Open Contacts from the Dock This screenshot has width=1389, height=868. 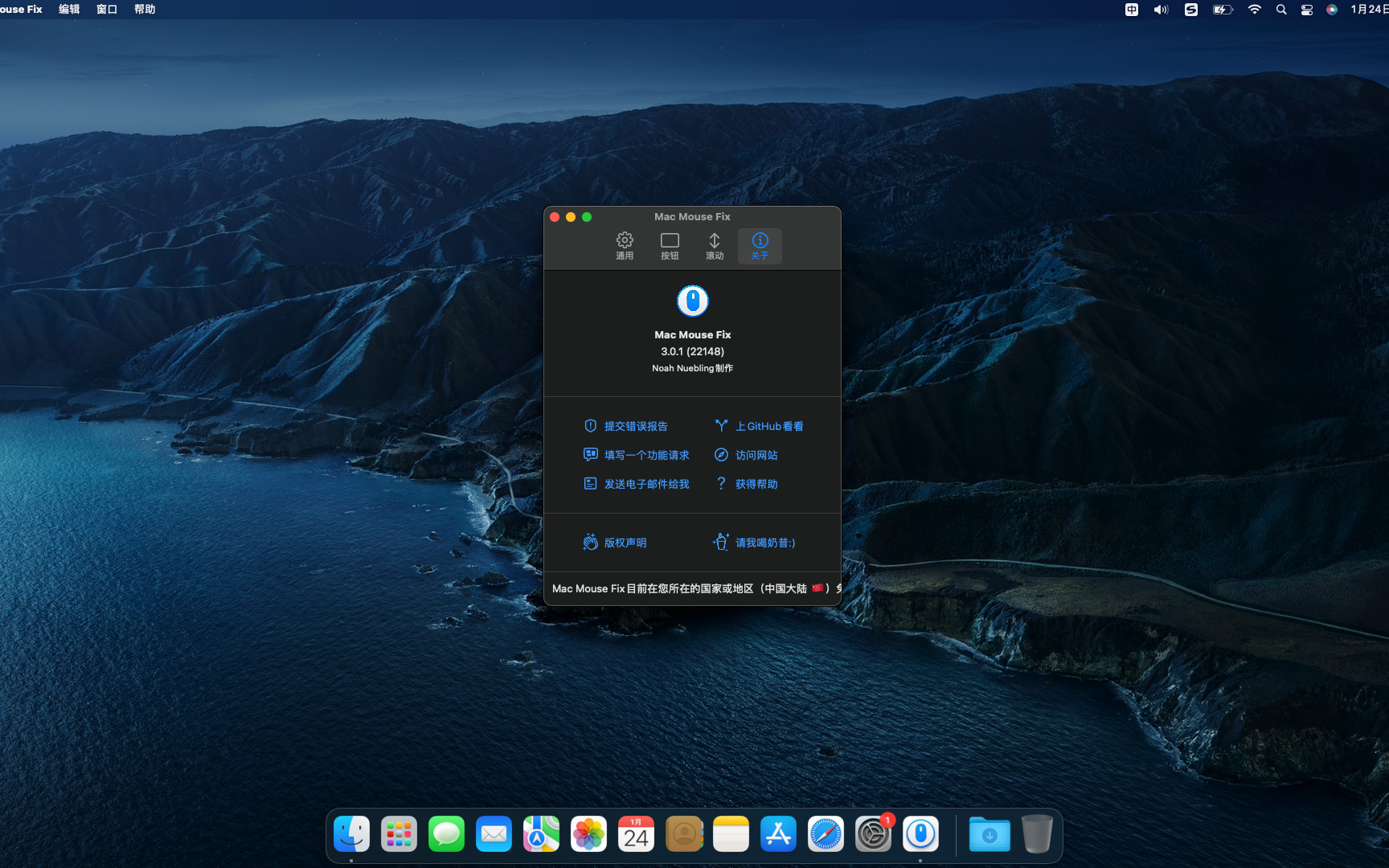point(684,834)
